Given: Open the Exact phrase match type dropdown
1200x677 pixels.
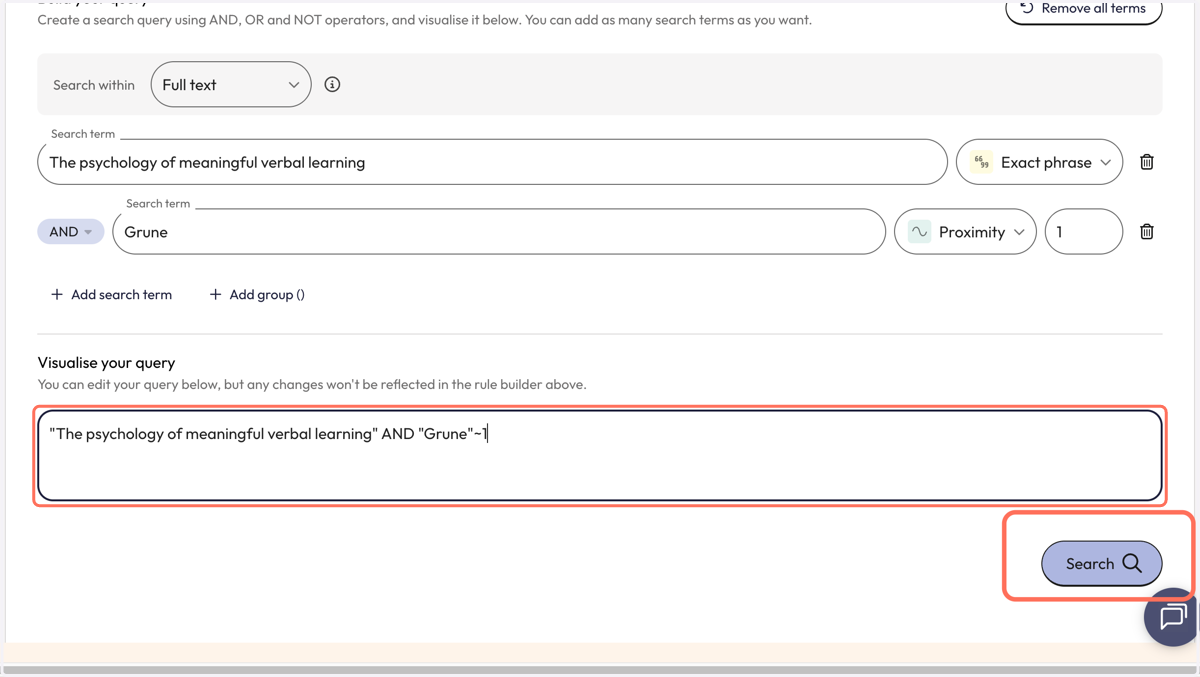Looking at the screenshot, I should (x=1039, y=162).
